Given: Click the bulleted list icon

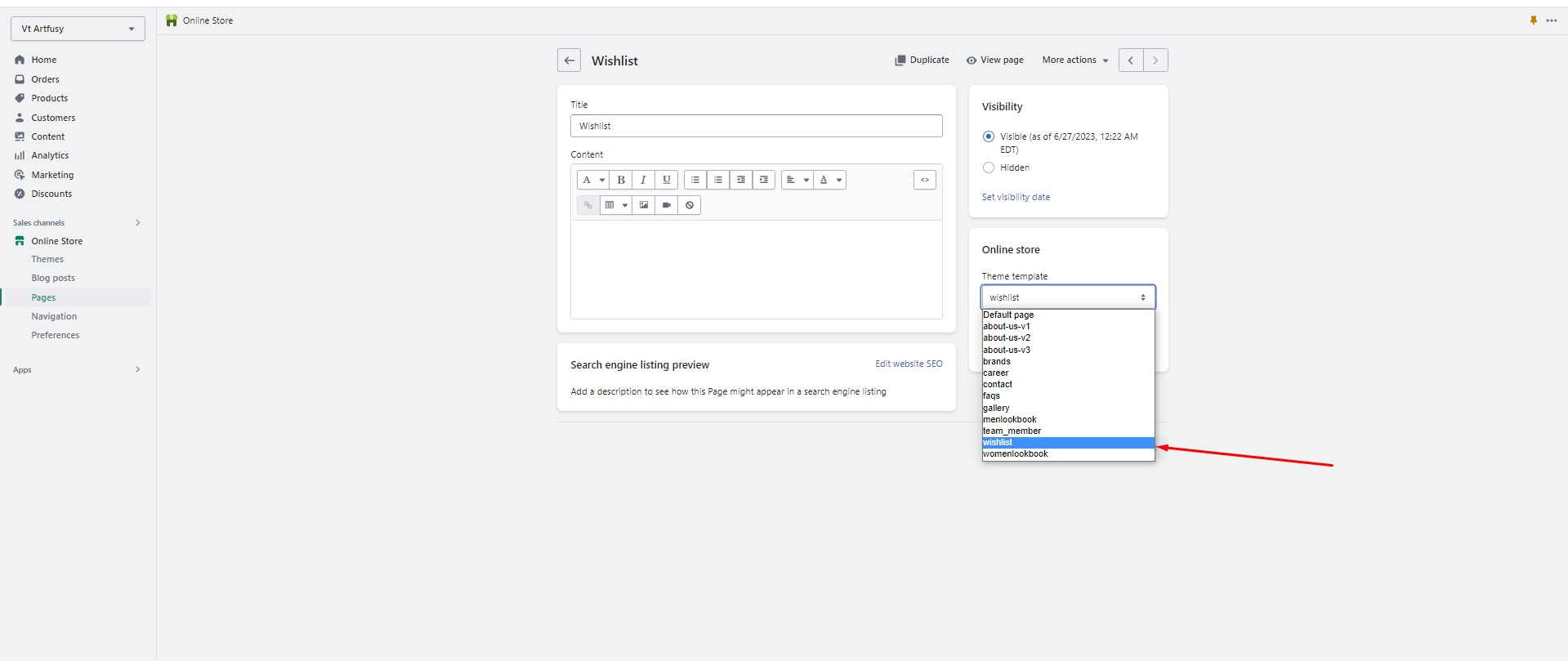Looking at the screenshot, I should pyautogui.click(x=695, y=180).
